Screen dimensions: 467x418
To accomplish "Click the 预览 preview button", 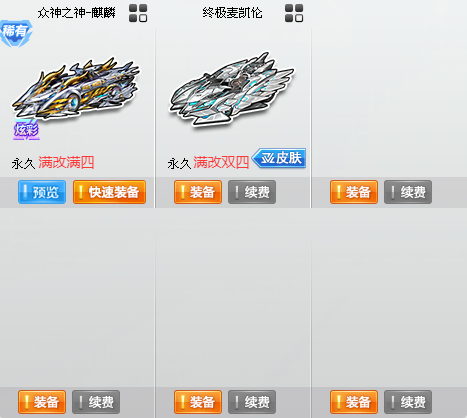I will [x=42, y=192].
